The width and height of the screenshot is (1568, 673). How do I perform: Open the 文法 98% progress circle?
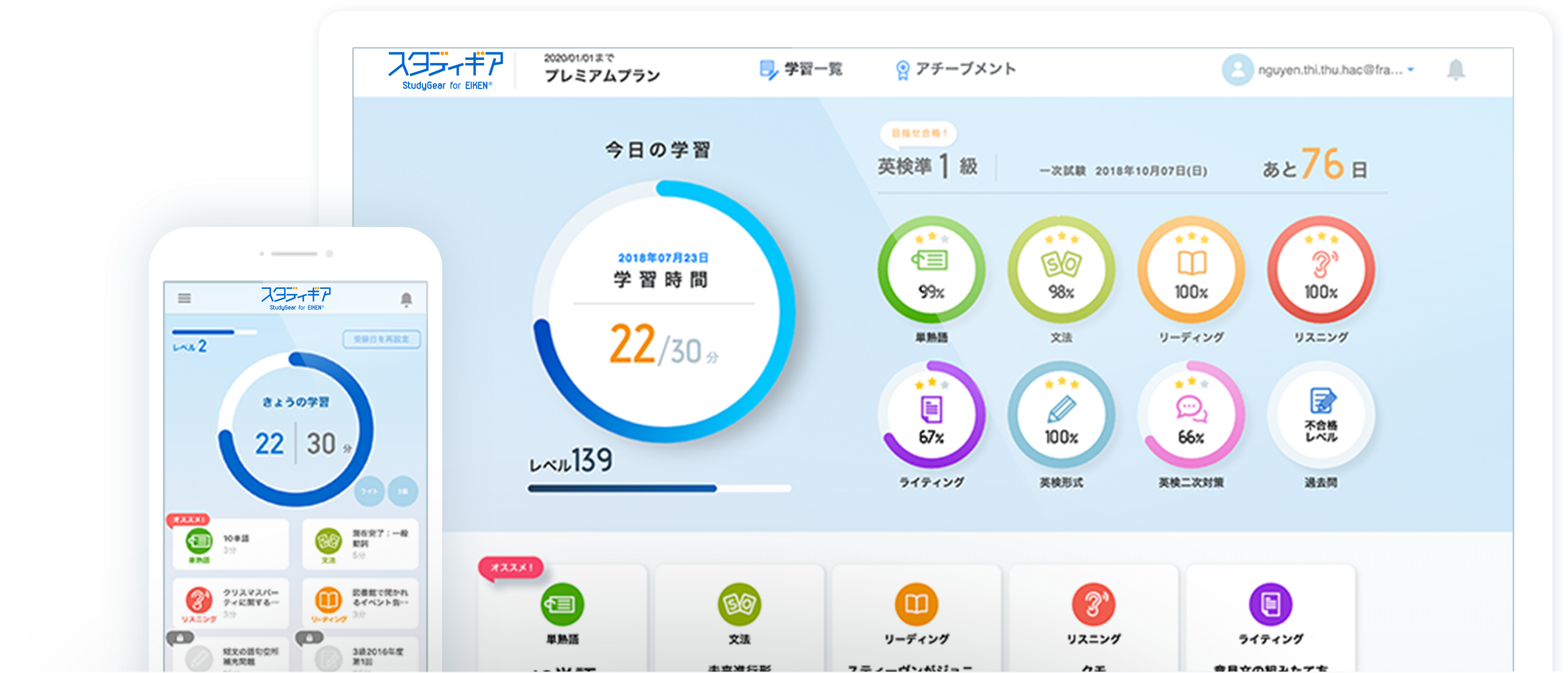click(1061, 270)
